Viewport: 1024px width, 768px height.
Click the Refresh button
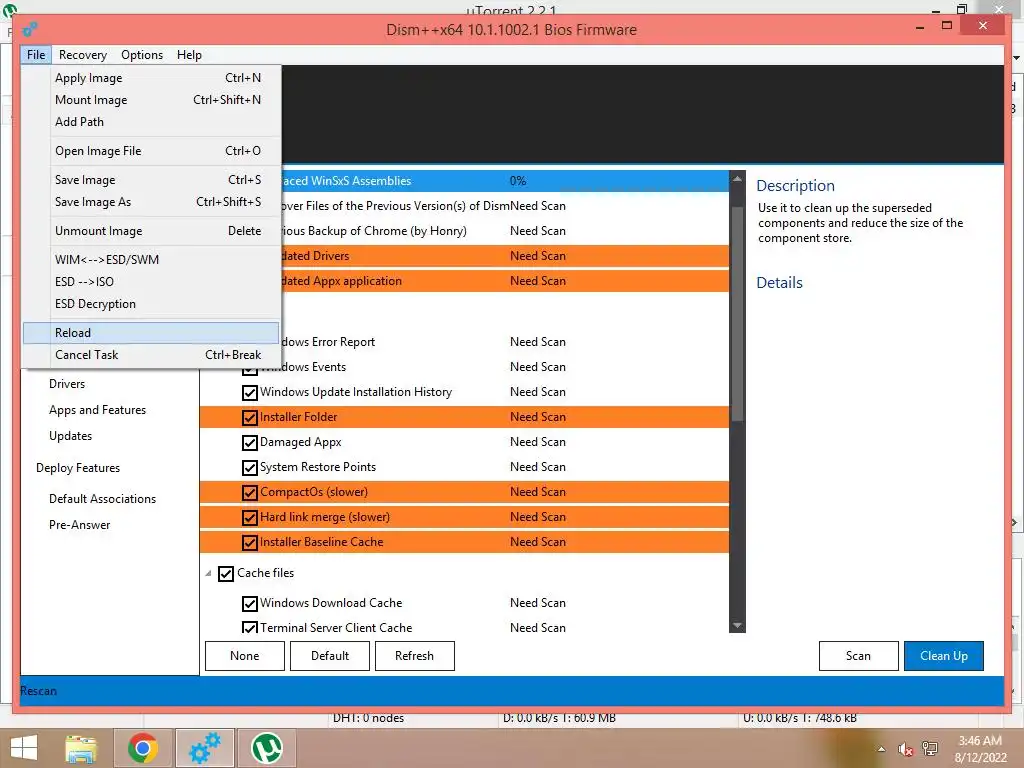pos(415,656)
